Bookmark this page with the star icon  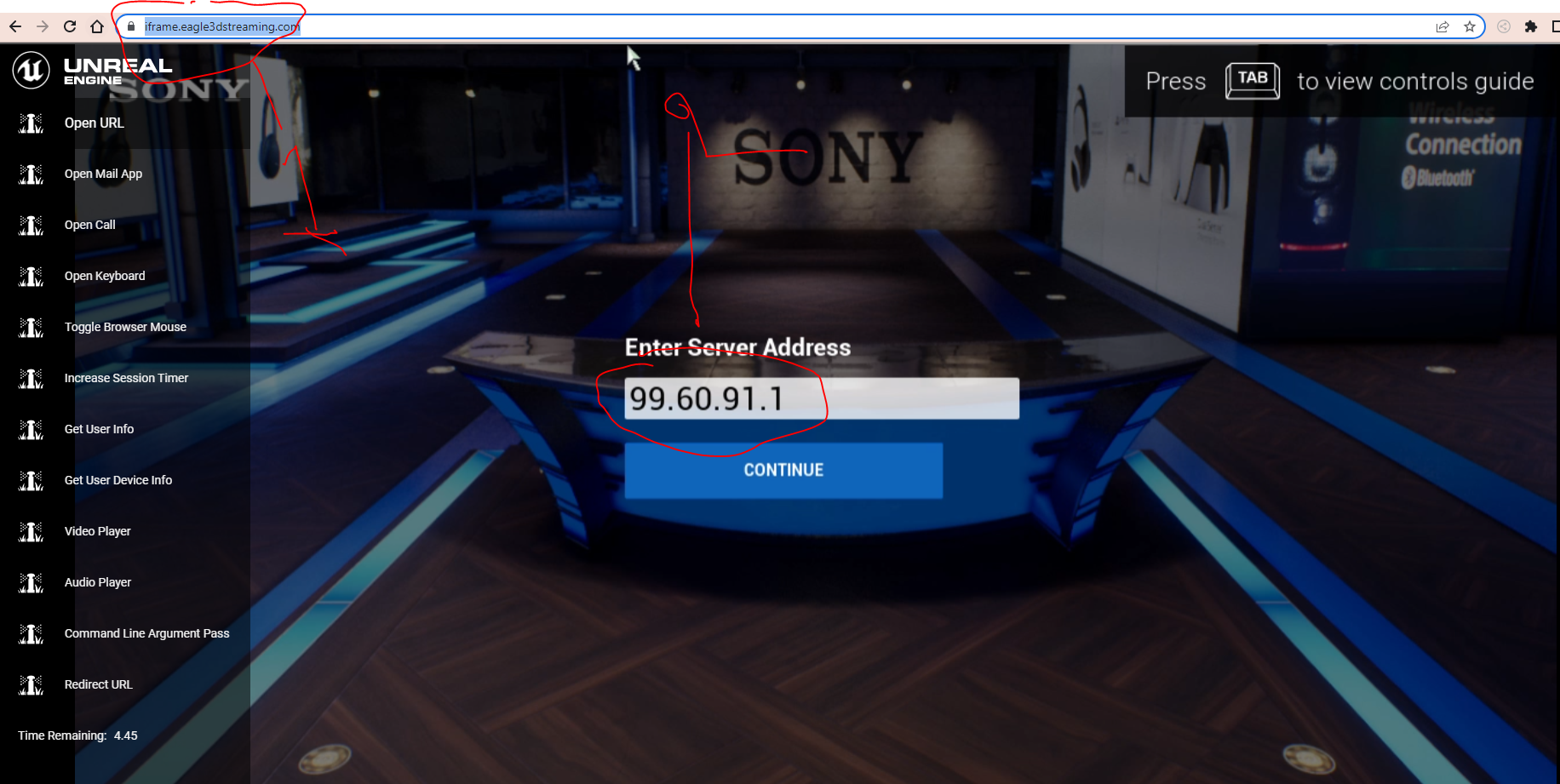tap(1470, 26)
